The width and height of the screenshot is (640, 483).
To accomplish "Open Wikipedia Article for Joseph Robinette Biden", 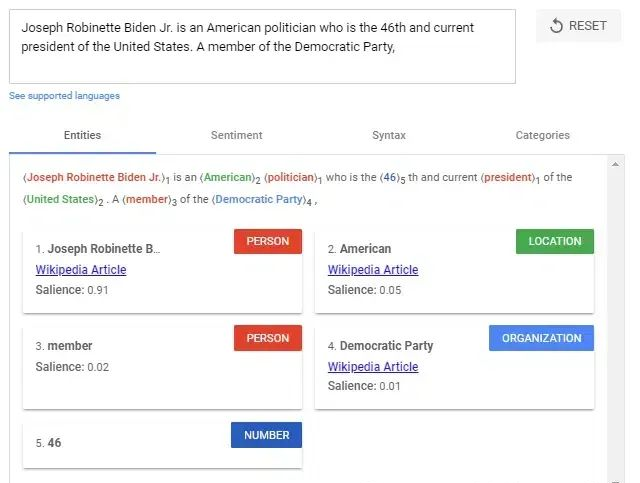I will tap(81, 270).
